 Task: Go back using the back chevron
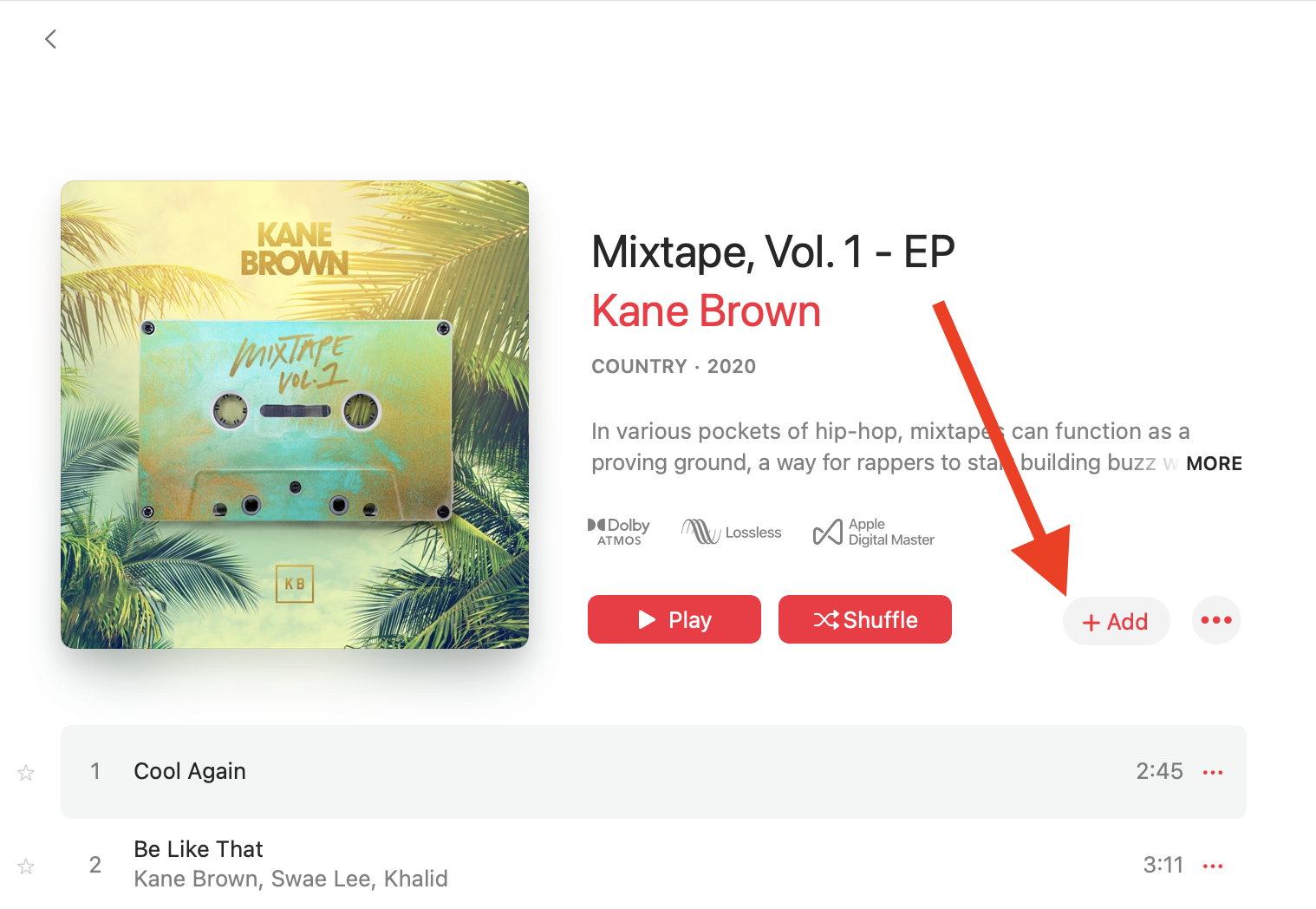point(50,39)
